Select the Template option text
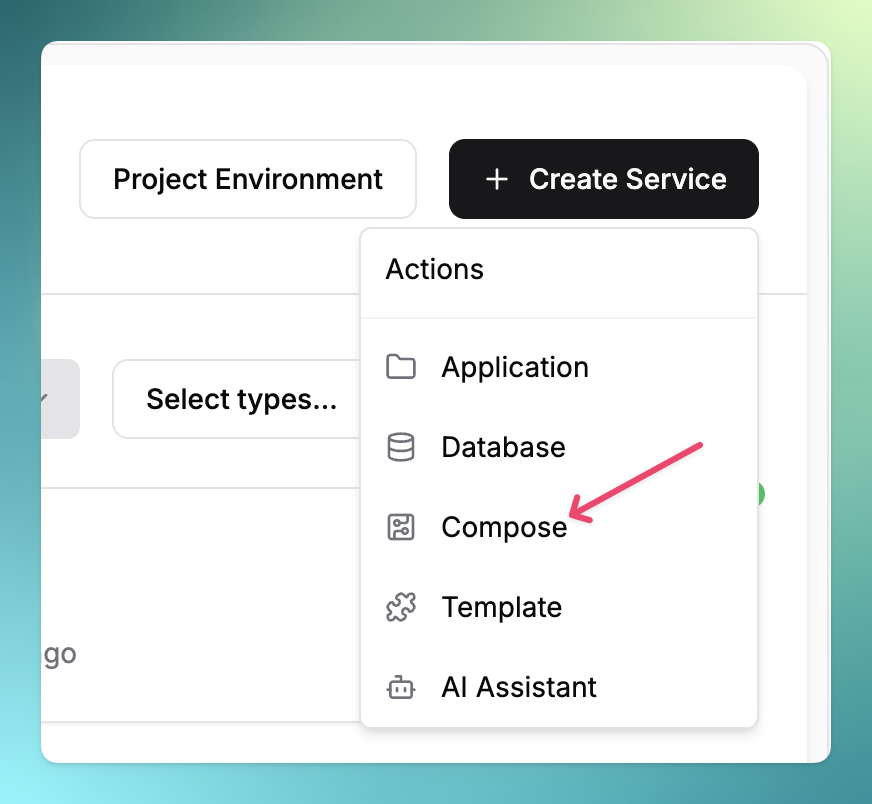The width and height of the screenshot is (872, 804). [x=502, y=607]
